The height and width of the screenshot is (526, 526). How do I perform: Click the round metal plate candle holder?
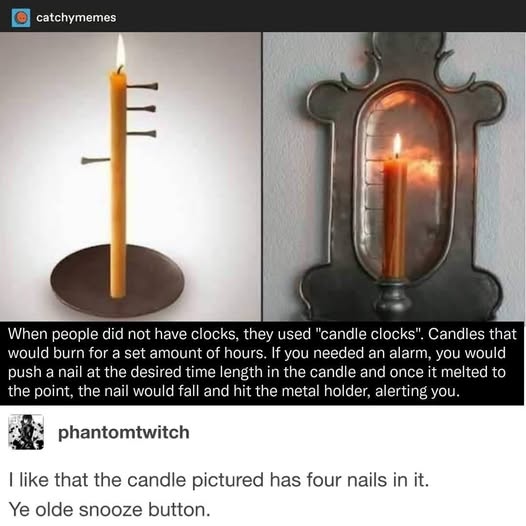coord(117,280)
